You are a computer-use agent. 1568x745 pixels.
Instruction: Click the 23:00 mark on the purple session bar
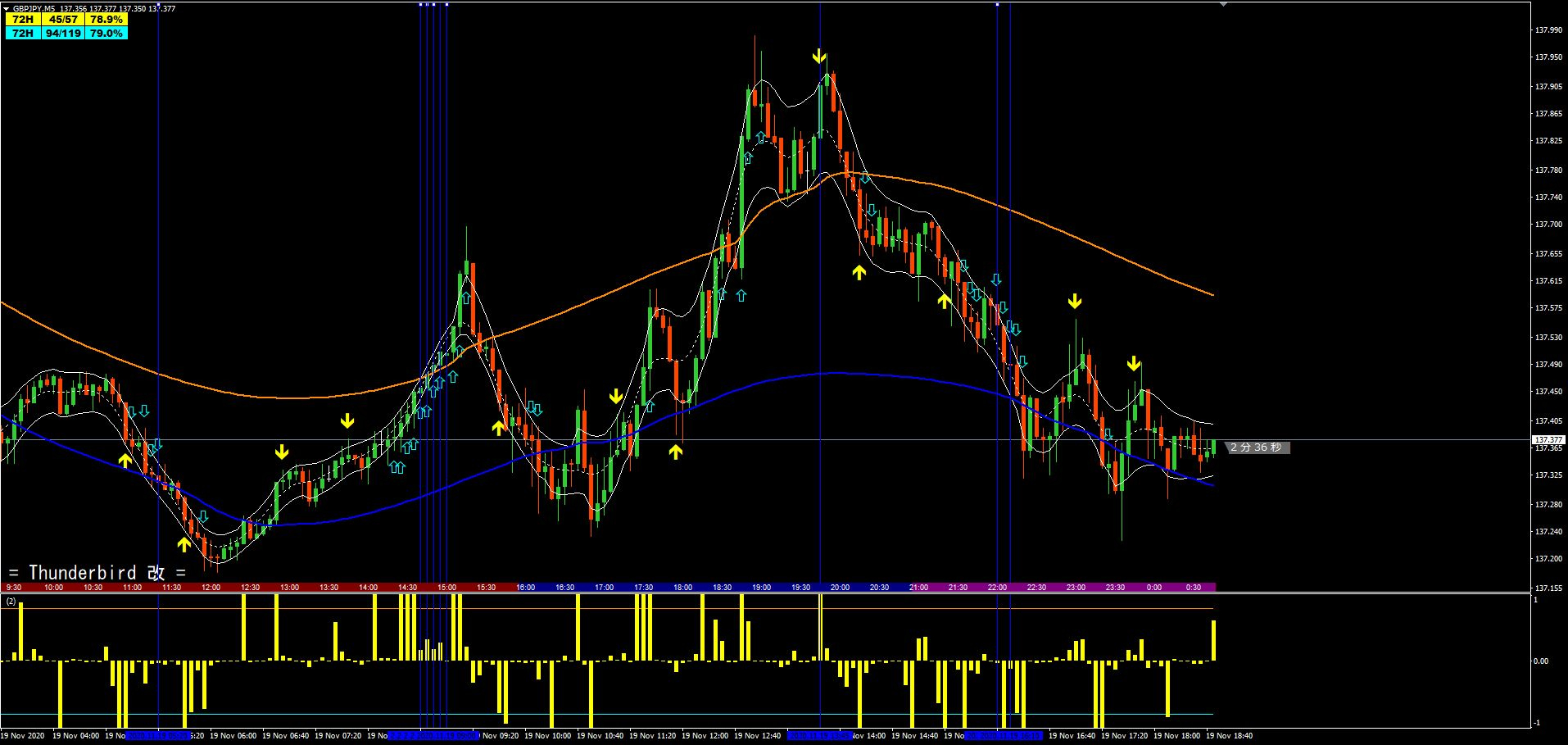(x=1075, y=588)
